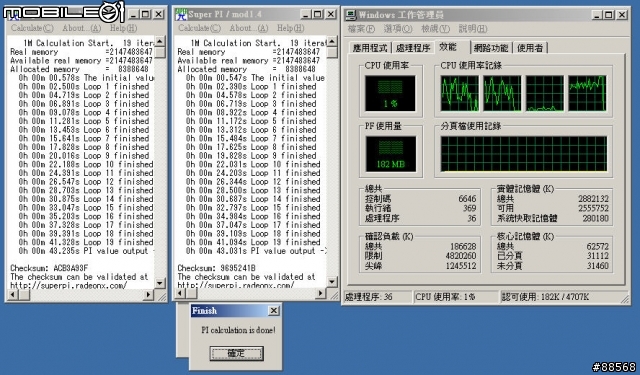This screenshot has height=375, width=640.
Task: Open 說明 menu in Task Manager
Action: click(x=473, y=29)
